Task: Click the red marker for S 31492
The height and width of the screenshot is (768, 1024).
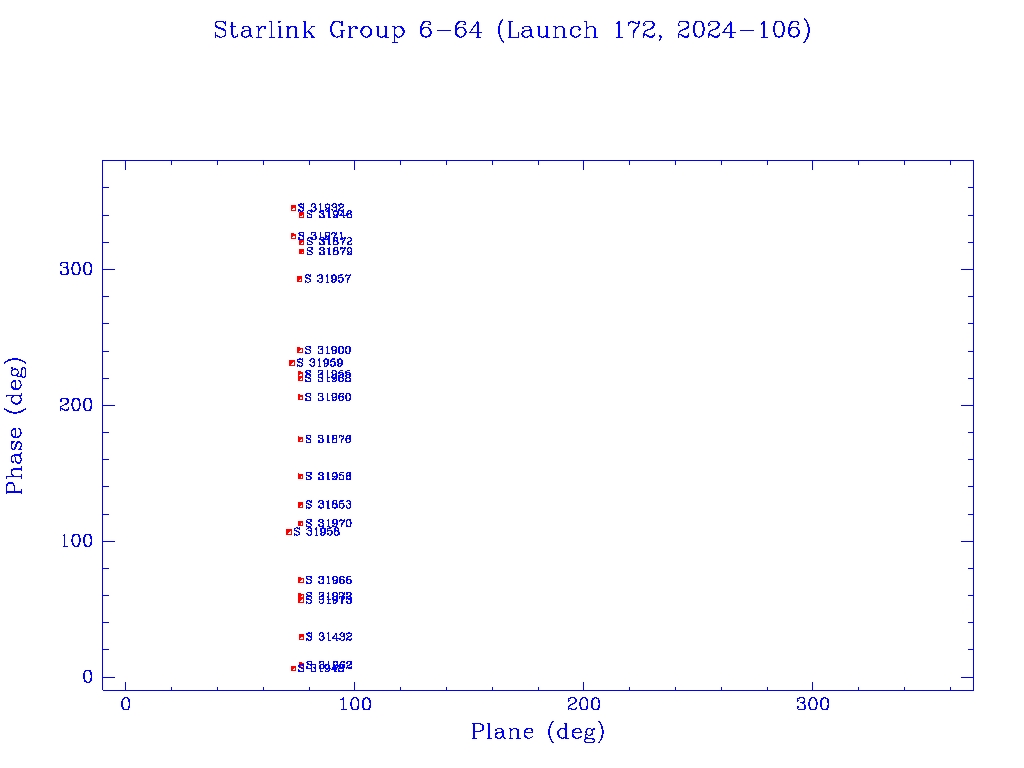Action: point(301,637)
